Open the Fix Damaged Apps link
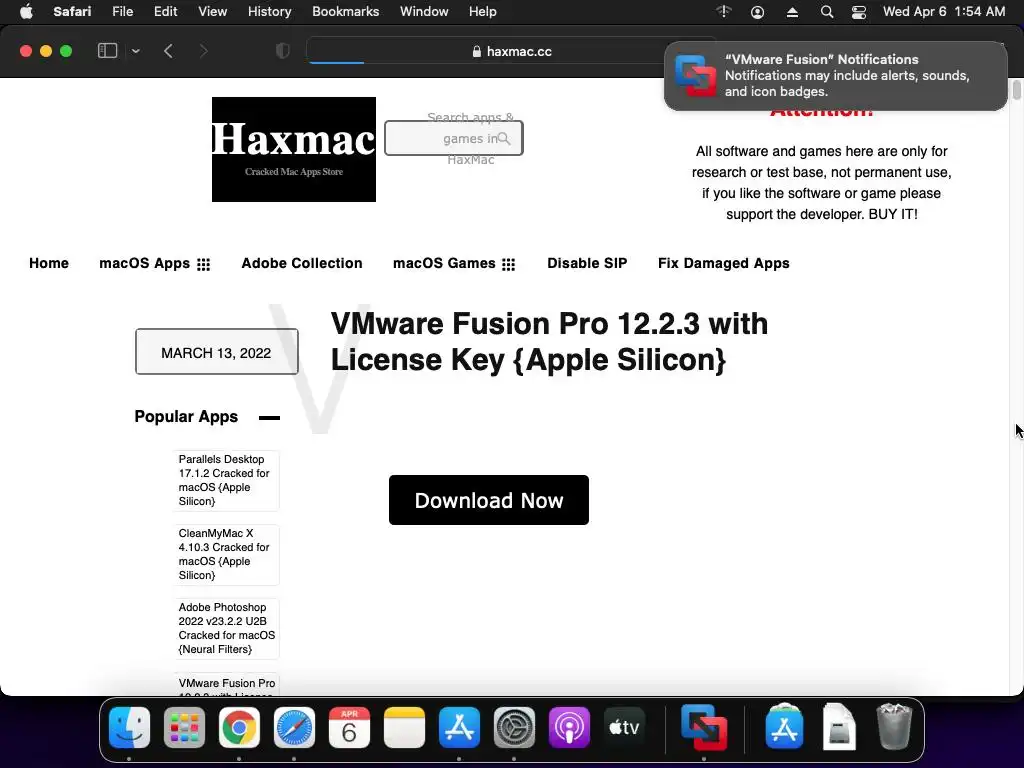Image resolution: width=1024 pixels, height=768 pixels. coord(724,263)
